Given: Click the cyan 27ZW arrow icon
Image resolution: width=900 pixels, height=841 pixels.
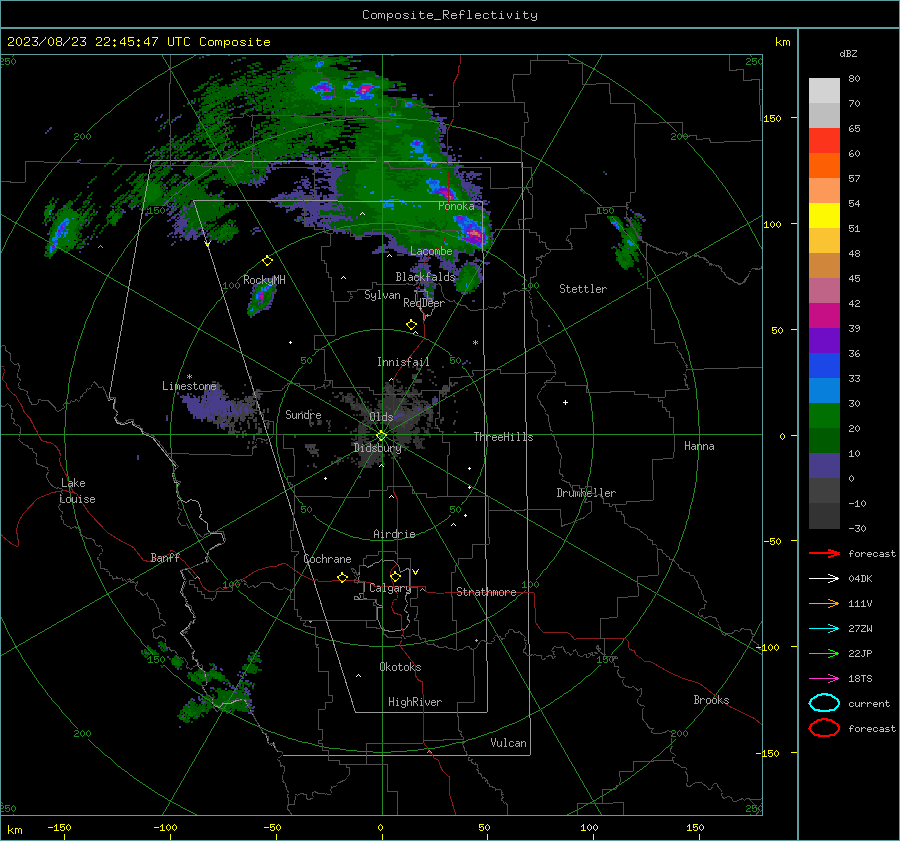Looking at the screenshot, I should [824, 629].
